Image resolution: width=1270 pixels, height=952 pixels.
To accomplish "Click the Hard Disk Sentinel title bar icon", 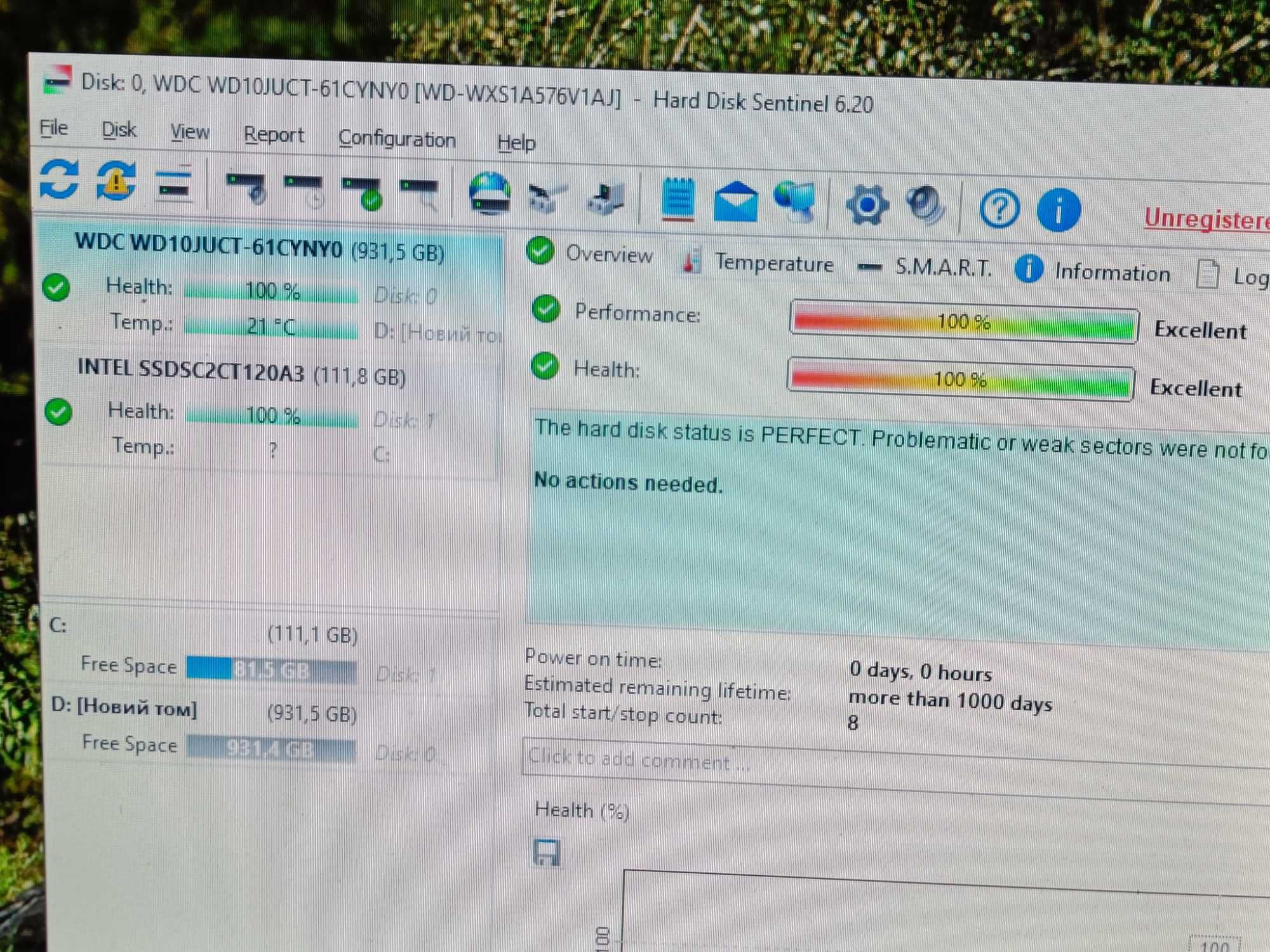I will point(58,80).
